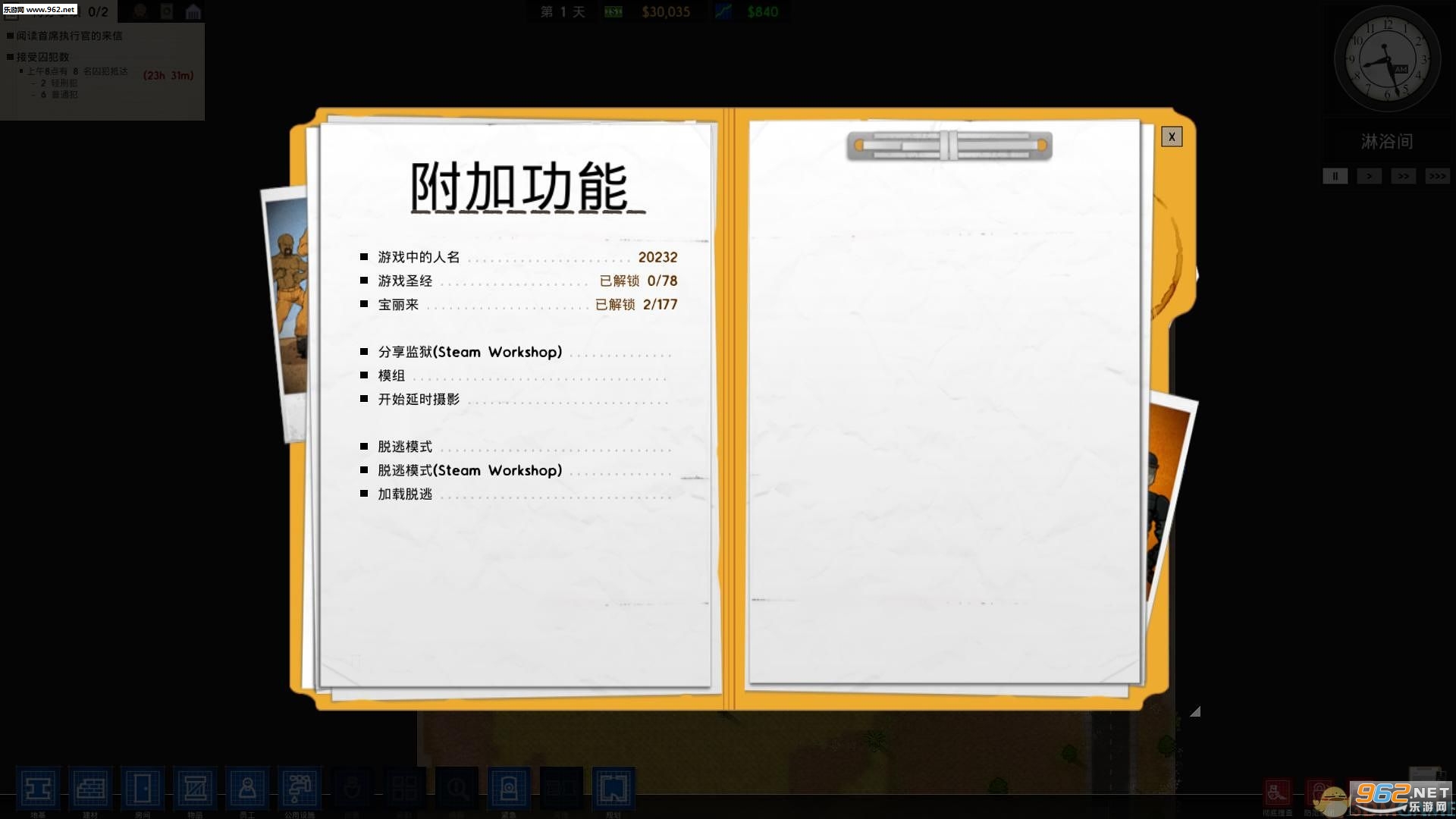Close the folder with X button
The image size is (1456, 819).
pos(1171,136)
